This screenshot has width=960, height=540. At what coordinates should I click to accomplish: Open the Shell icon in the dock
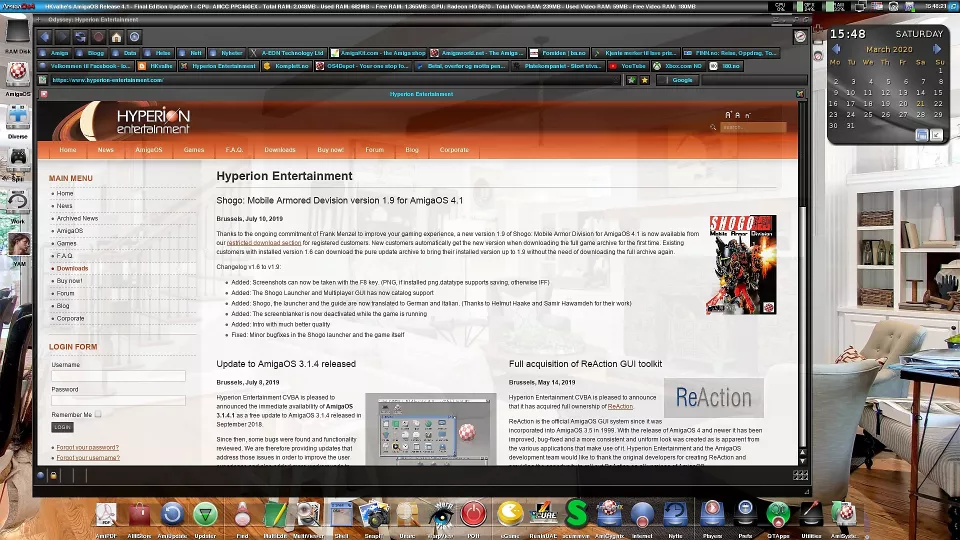point(341,514)
